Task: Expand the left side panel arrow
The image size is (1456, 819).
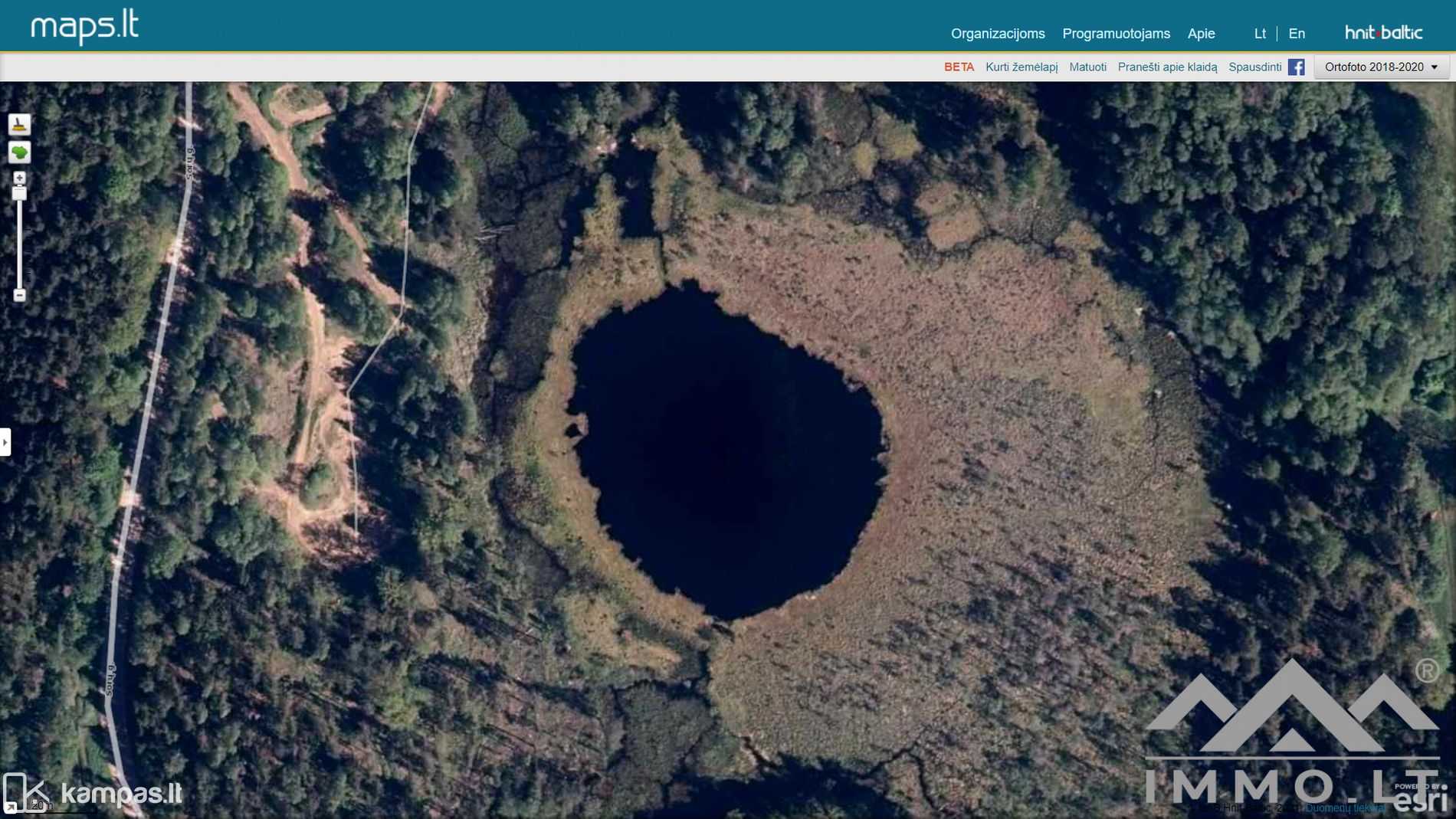Action: (x=5, y=442)
